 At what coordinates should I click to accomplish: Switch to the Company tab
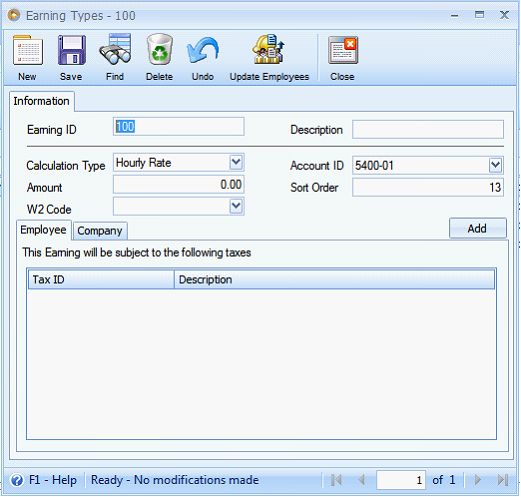tap(100, 231)
